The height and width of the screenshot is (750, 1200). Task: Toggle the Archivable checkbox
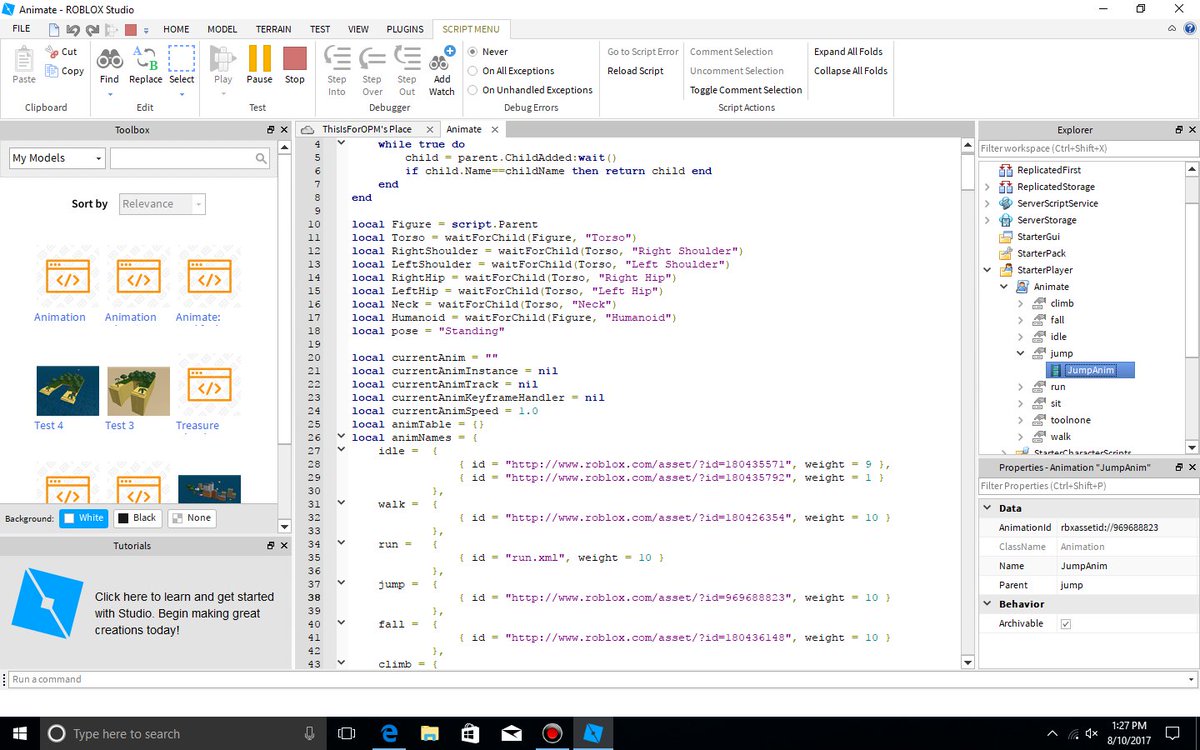click(x=1065, y=624)
